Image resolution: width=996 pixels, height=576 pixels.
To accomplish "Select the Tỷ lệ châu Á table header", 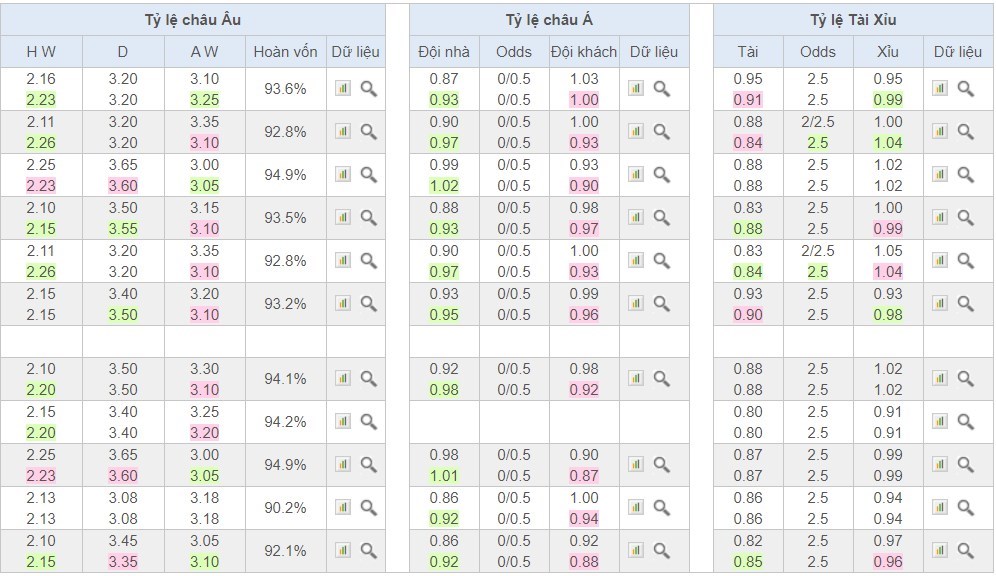I will tap(549, 20).
